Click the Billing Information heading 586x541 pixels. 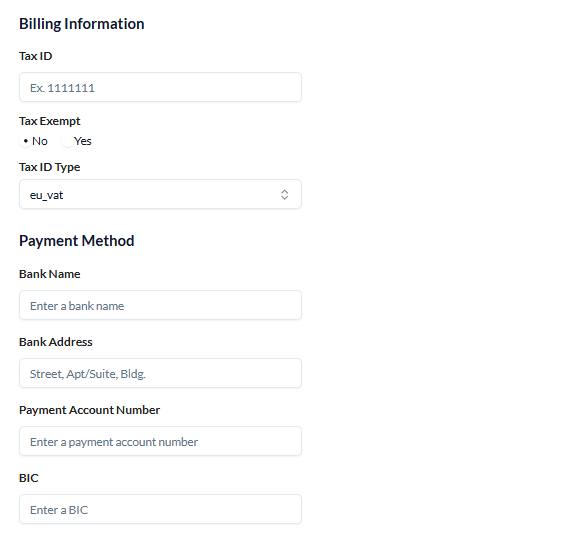(82, 24)
